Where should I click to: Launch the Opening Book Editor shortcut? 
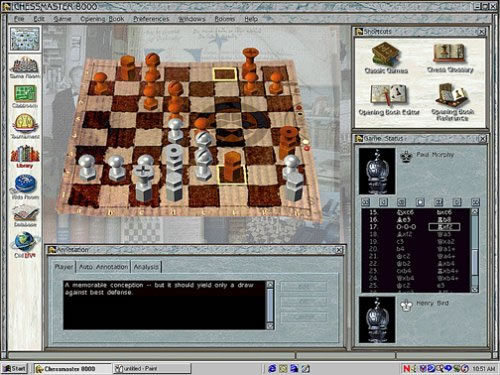pyautogui.click(x=389, y=100)
